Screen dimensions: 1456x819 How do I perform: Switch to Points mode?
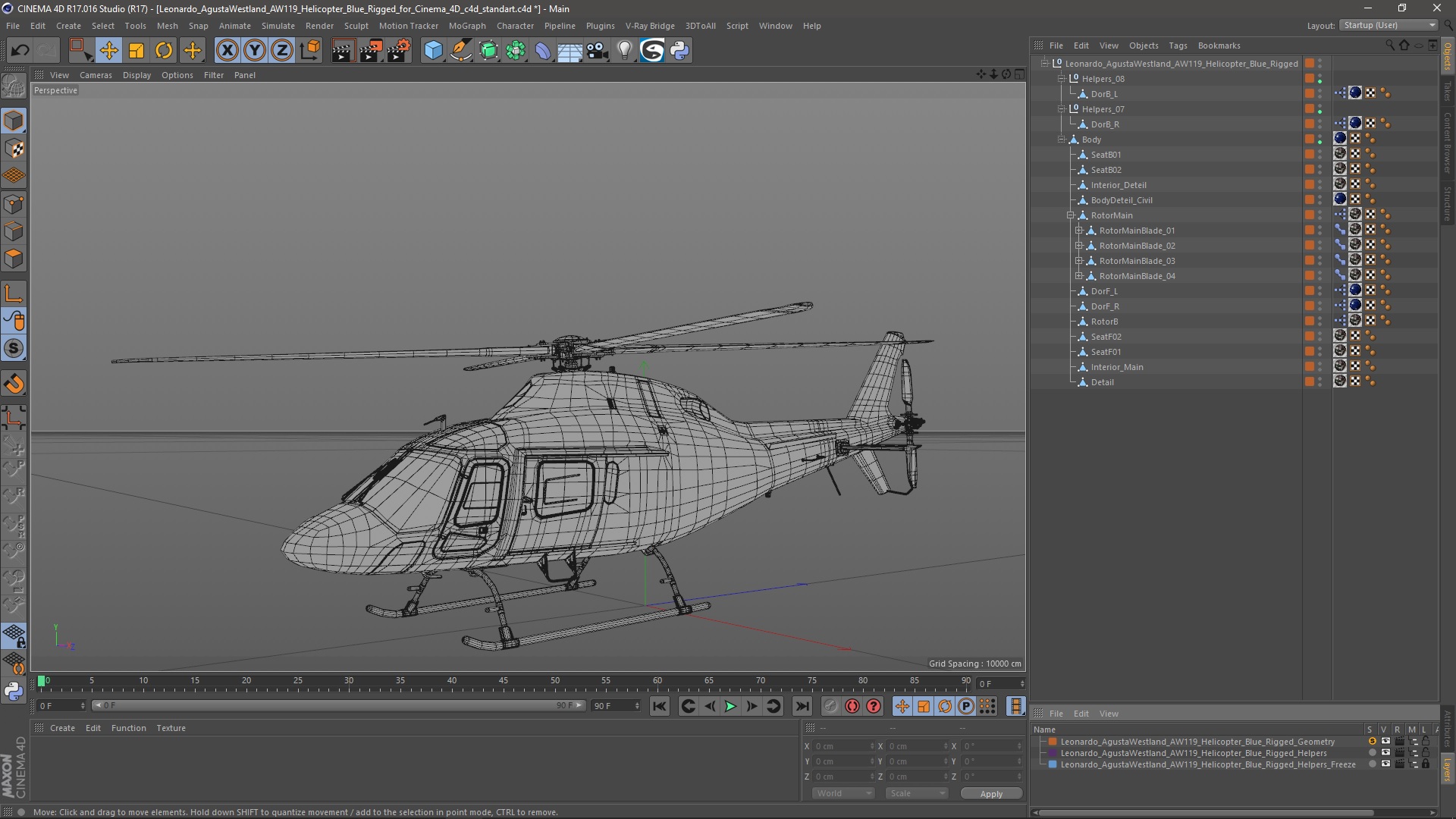tap(14, 204)
